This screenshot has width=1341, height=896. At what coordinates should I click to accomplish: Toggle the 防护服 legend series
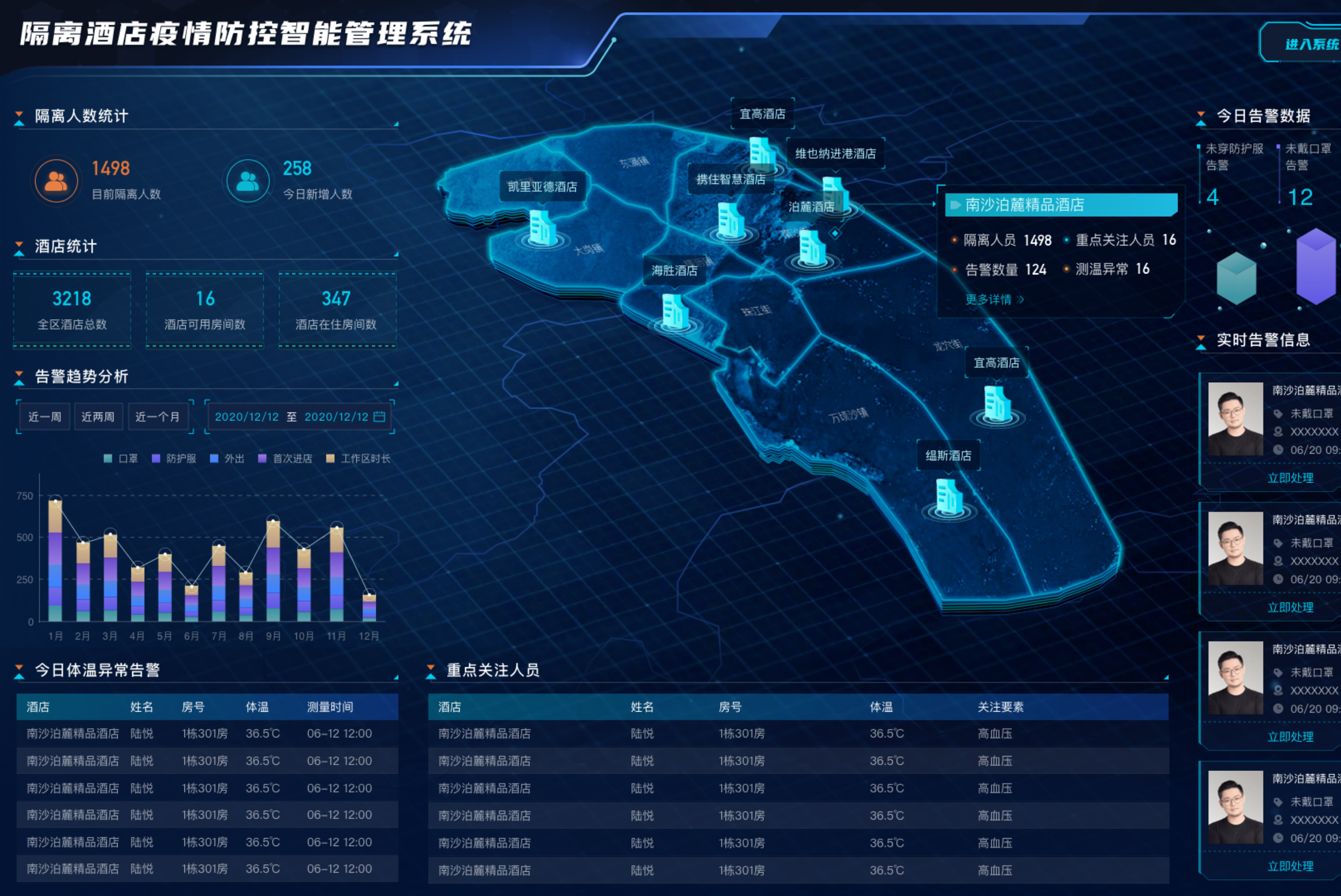tap(174, 458)
